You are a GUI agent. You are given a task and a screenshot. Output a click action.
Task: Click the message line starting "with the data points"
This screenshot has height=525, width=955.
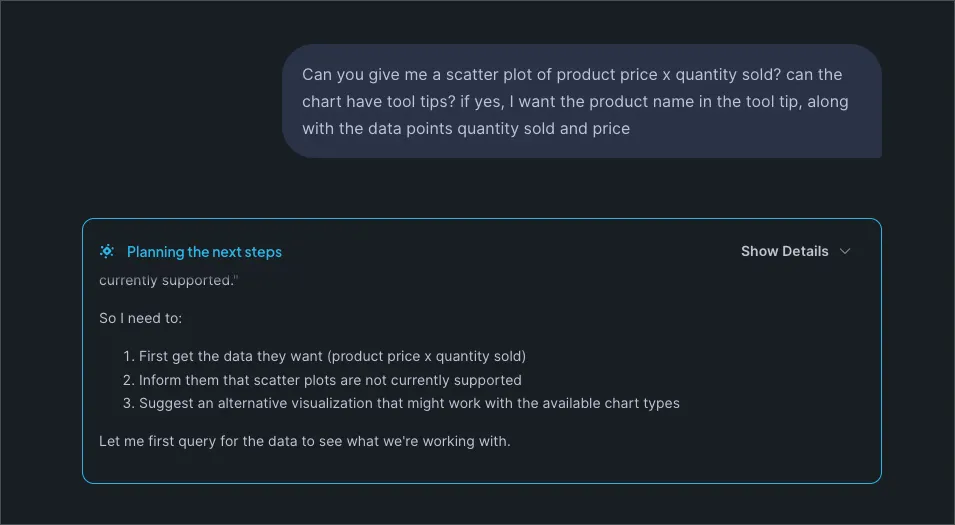(466, 128)
